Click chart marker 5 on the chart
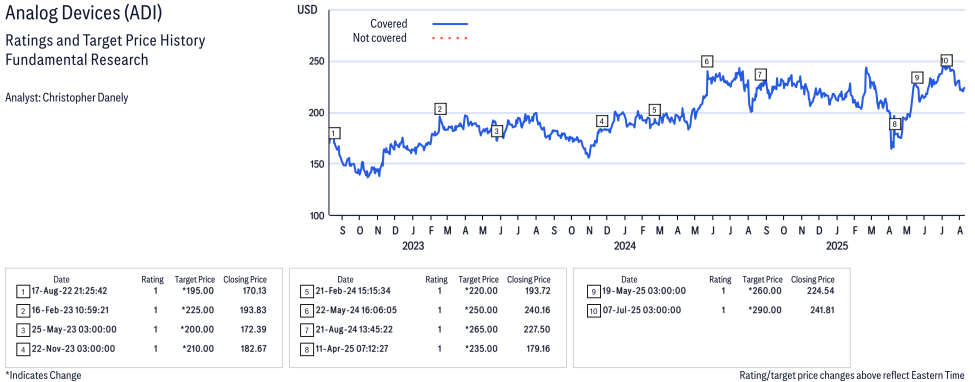 pos(654,110)
